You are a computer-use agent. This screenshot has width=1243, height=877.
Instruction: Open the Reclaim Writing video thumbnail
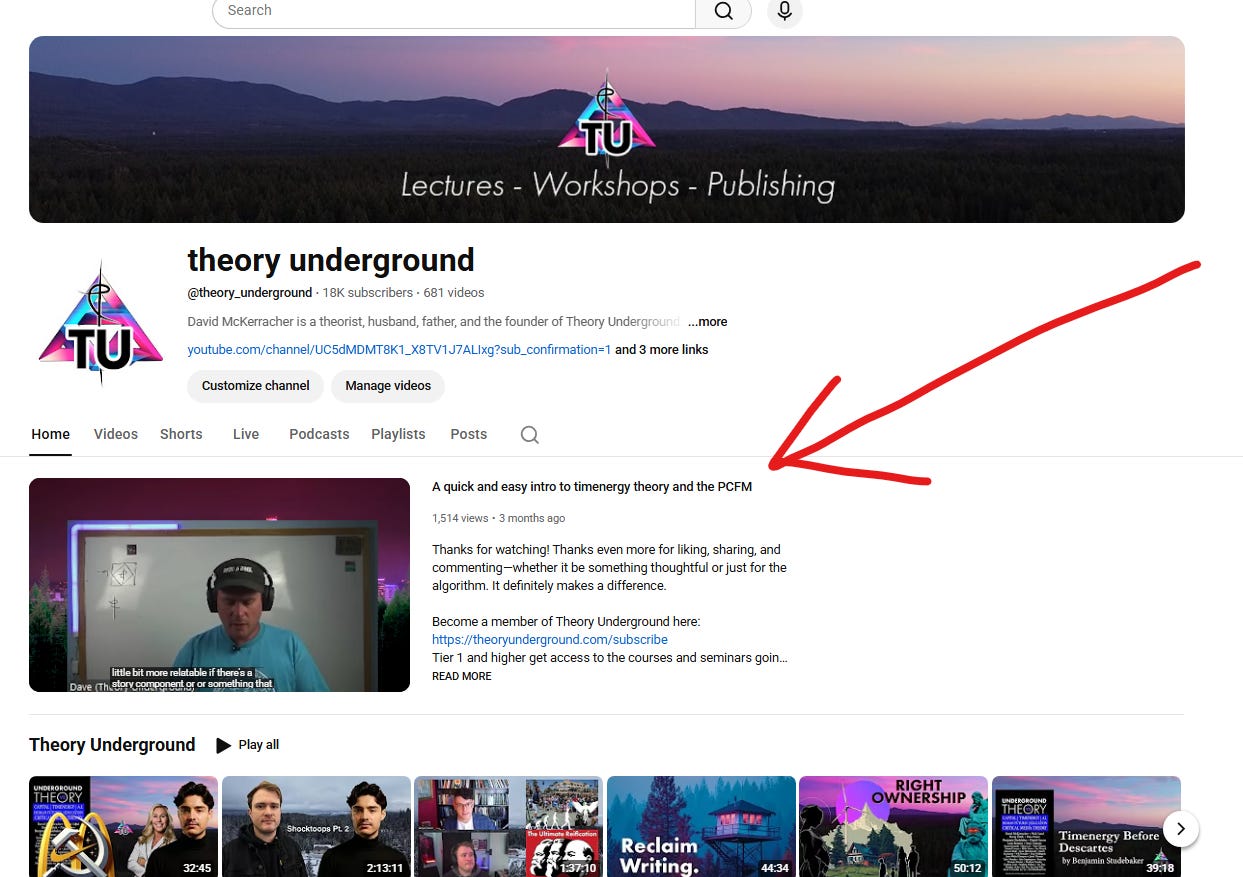(701, 826)
